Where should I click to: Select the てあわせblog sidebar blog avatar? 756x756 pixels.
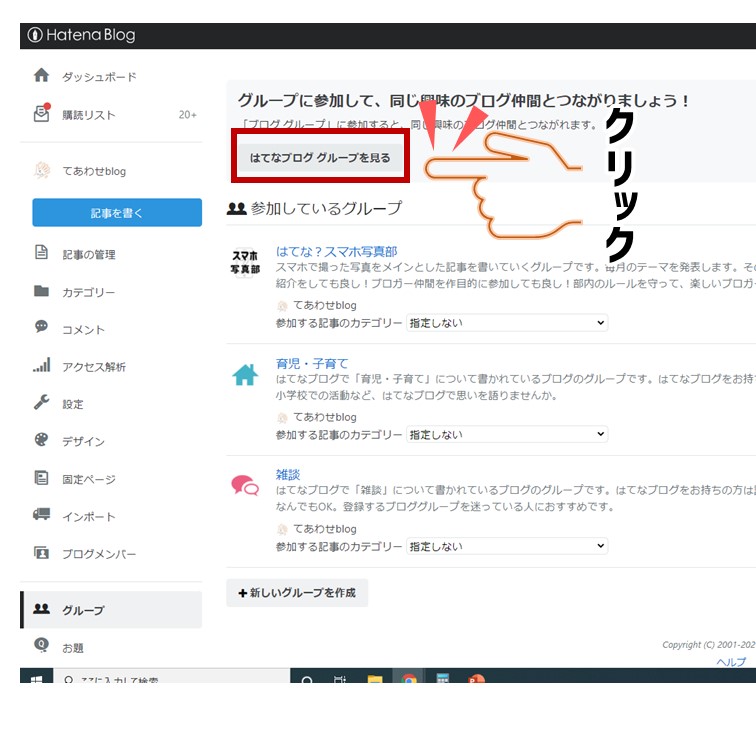point(42,170)
